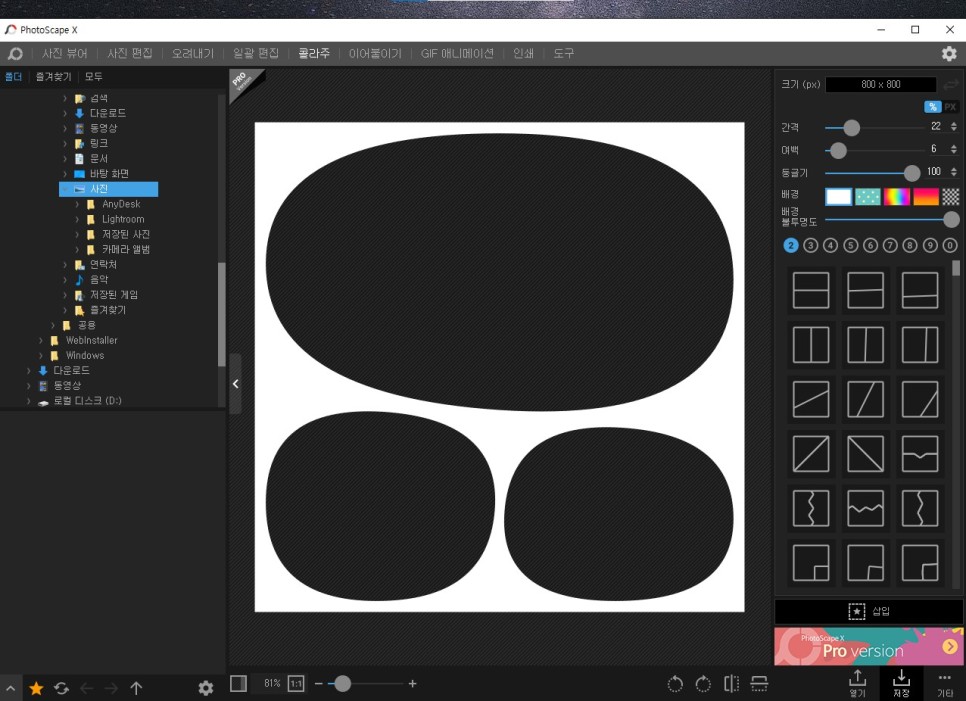Click the large top collage cell

[500, 272]
